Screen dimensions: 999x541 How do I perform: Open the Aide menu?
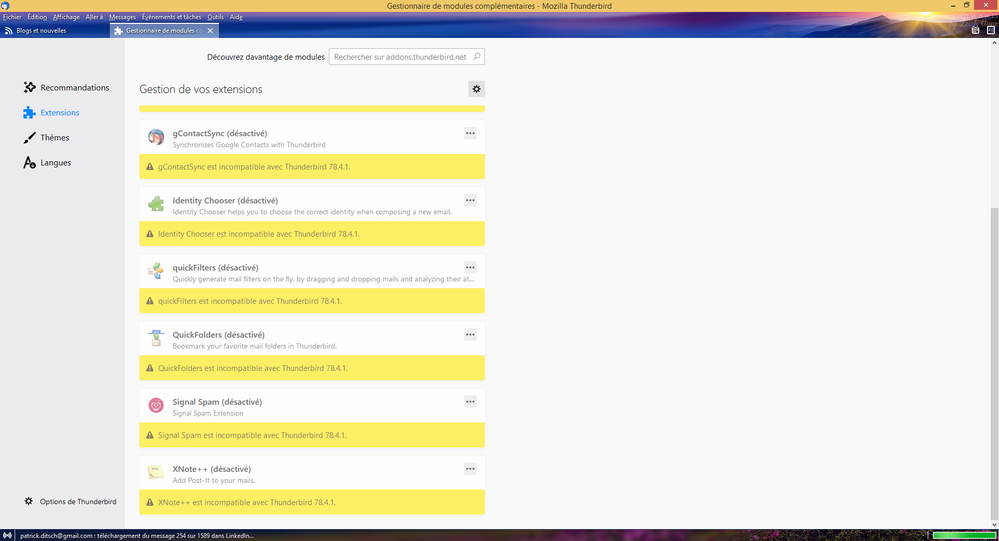(236, 17)
